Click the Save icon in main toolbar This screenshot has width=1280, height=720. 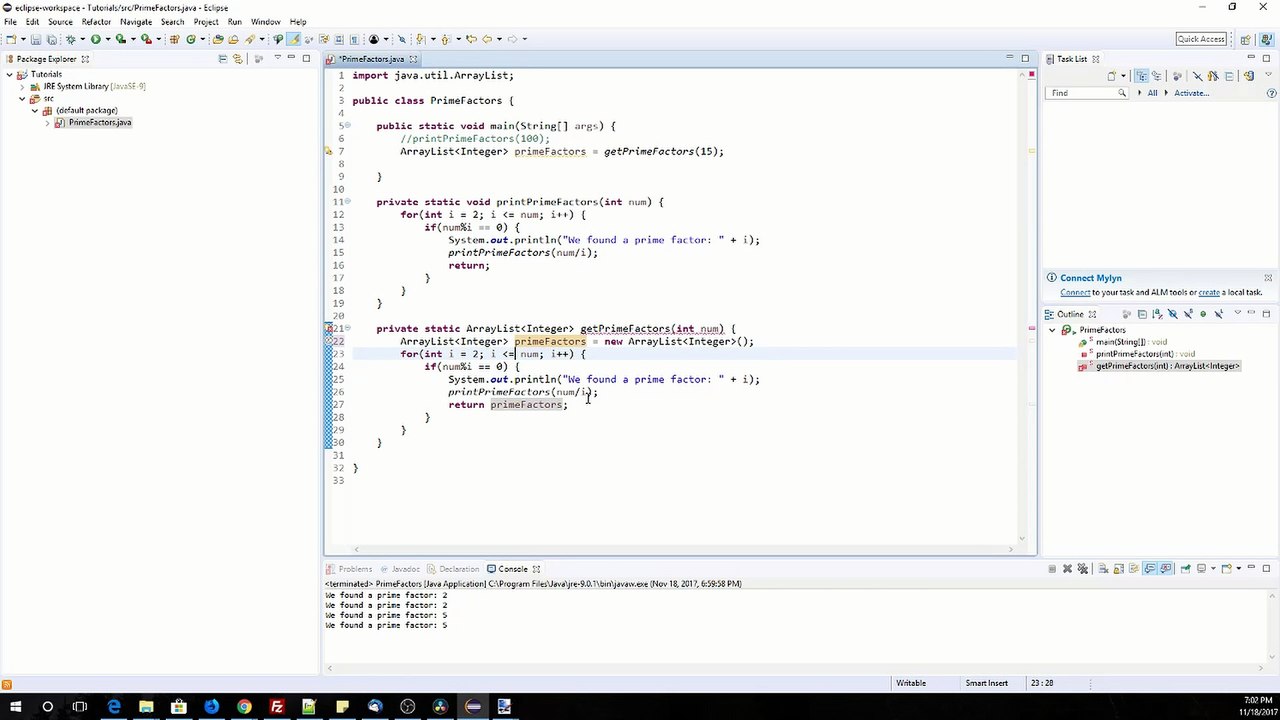click(x=36, y=39)
